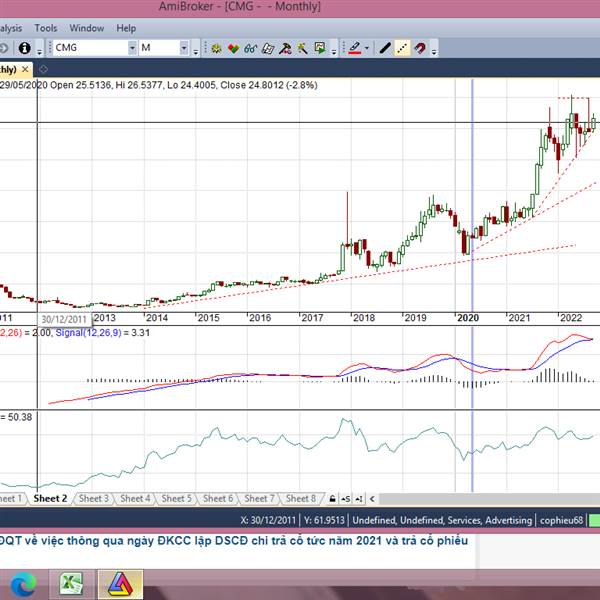
Task: Open the pen color dropdown arrow
Action: click(367, 48)
